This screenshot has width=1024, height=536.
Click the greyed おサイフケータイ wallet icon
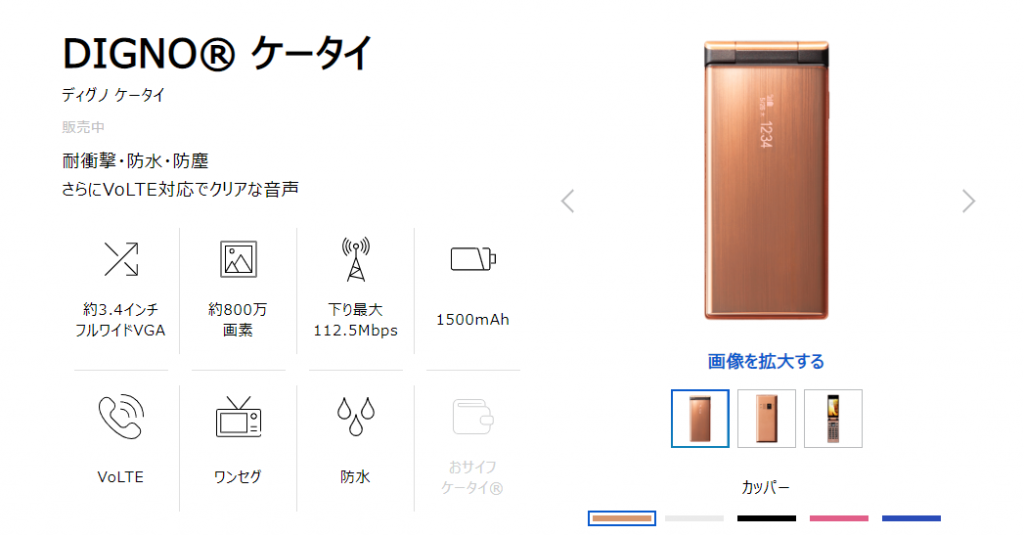(473, 417)
